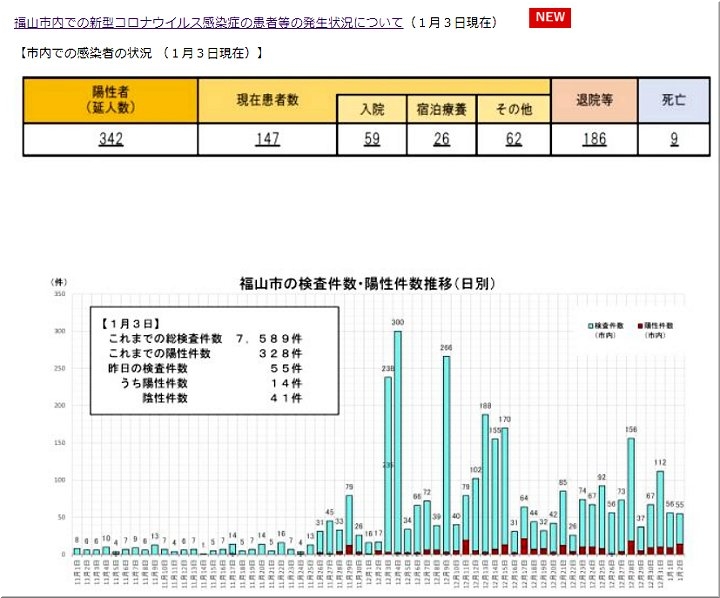Image resolution: width=720 pixels, height=598 pixels.
Task: Click the tallest chart bar labeled 300
Action: (397, 440)
